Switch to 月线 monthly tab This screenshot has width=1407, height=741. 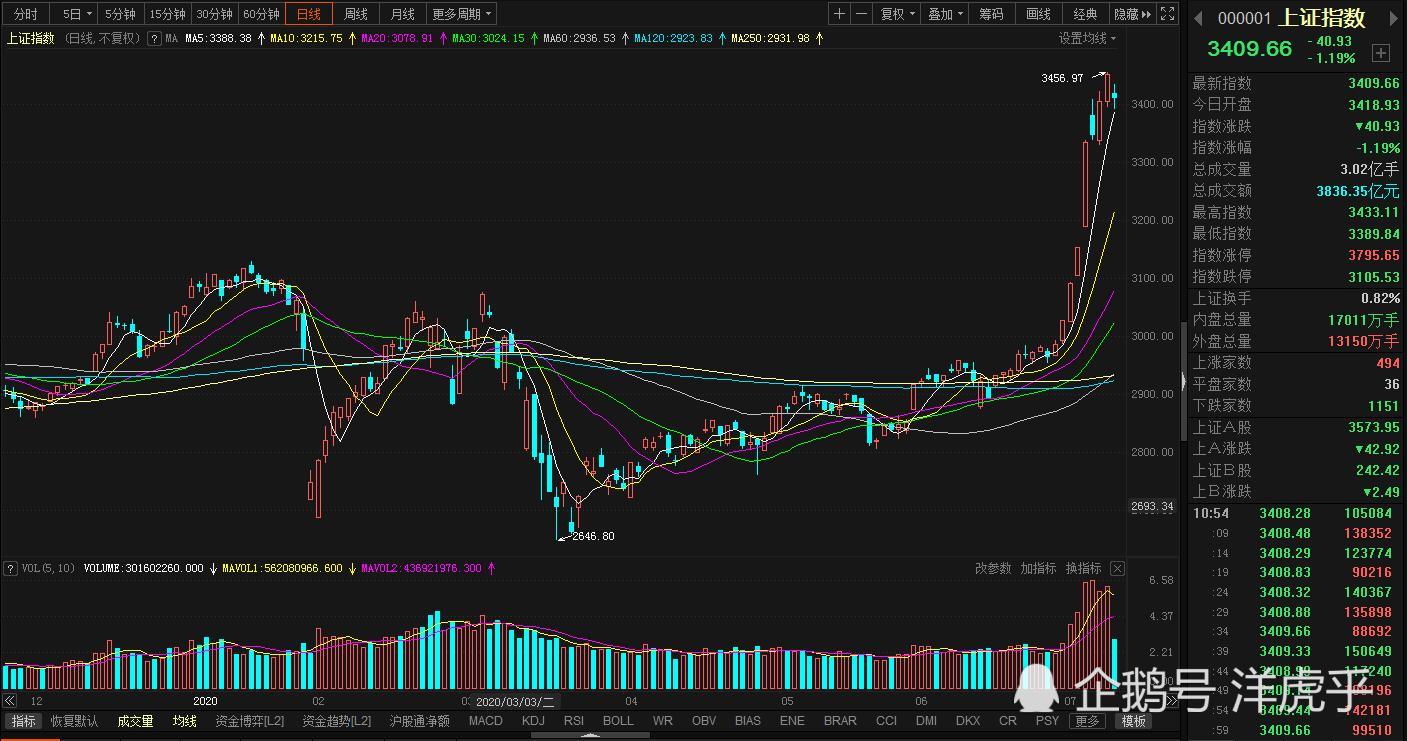click(403, 14)
